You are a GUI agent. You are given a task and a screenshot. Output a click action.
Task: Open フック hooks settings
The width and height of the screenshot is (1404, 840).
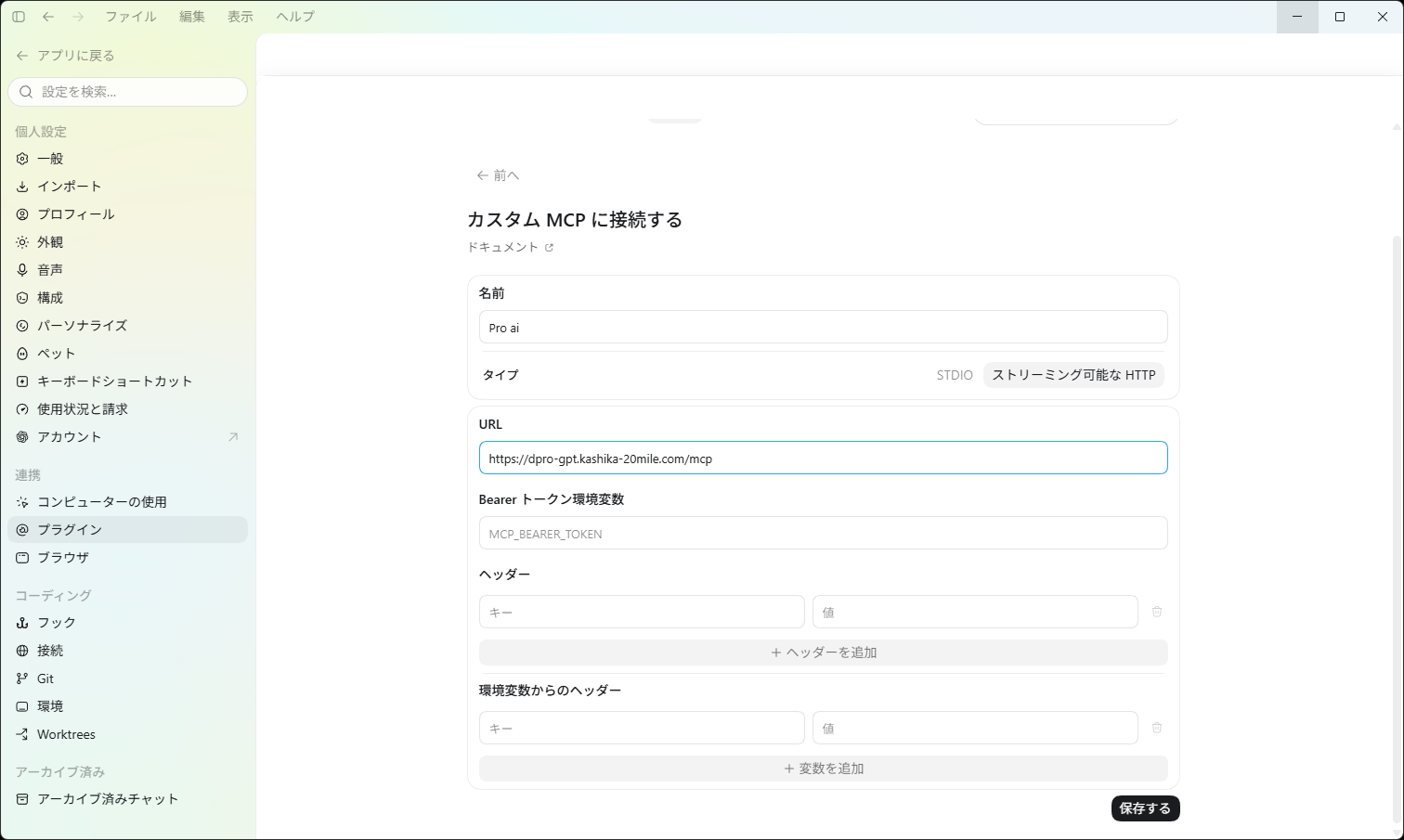click(128, 623)
